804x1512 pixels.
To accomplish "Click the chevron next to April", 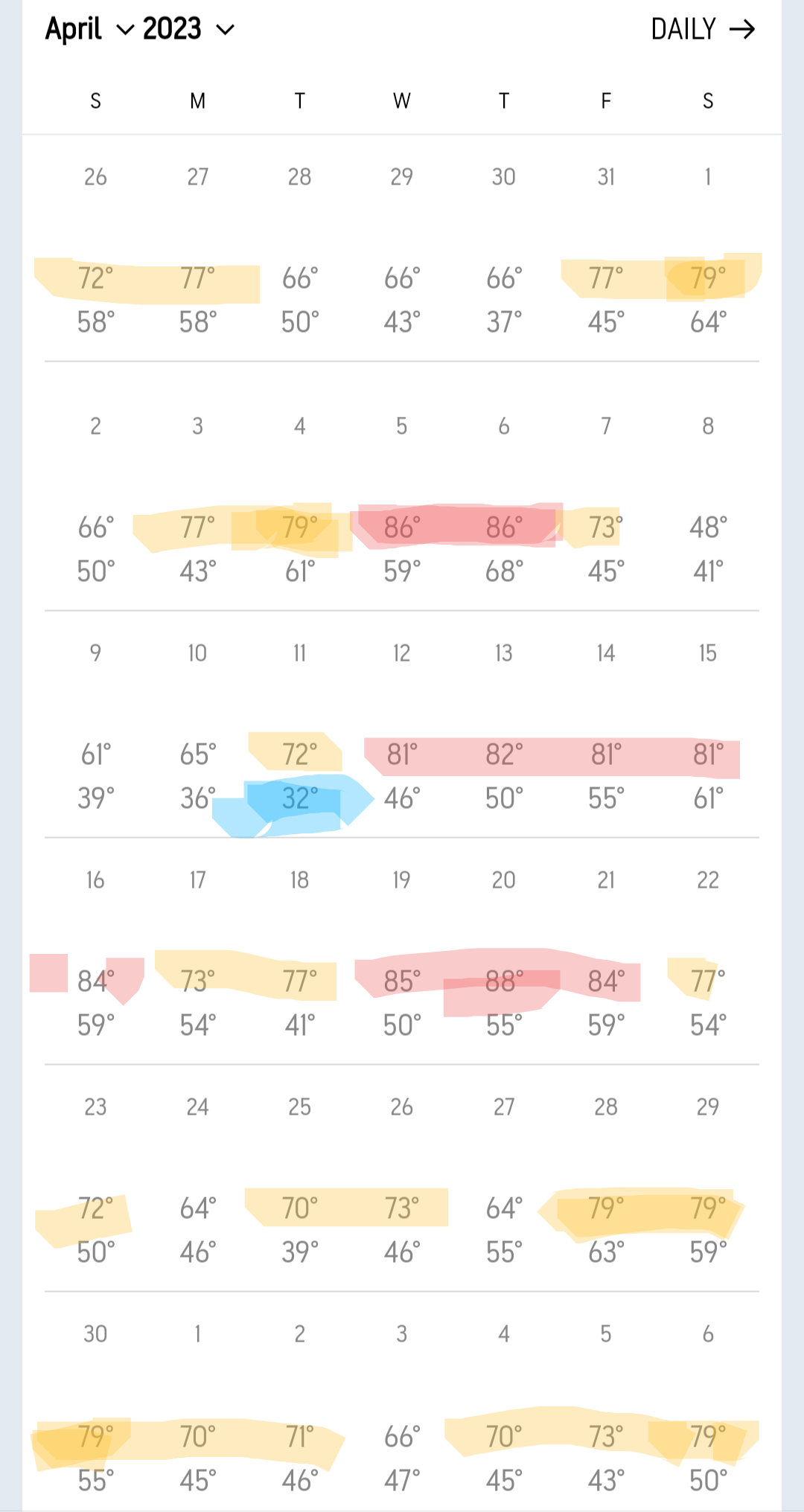I will pyautogui.click(x=126, y=31).
